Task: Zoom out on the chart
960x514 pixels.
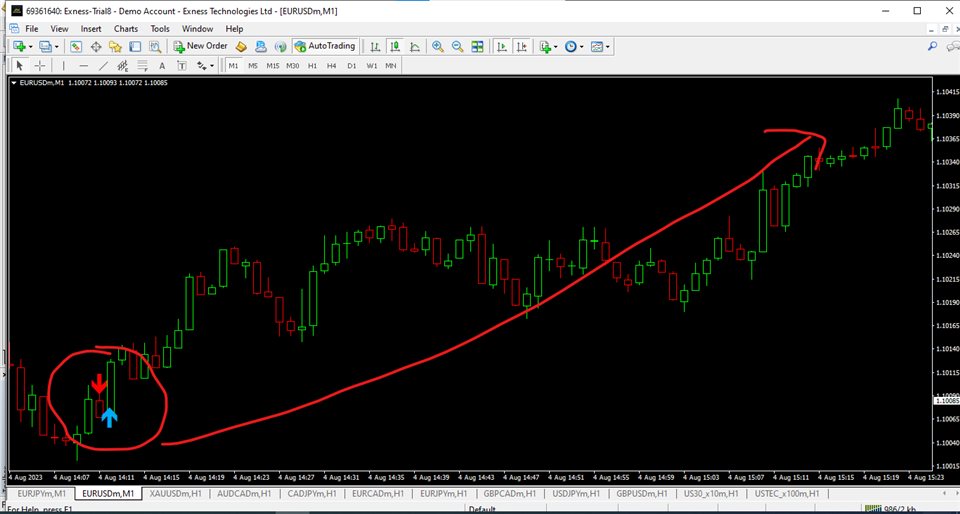Action: coord(457,47)
